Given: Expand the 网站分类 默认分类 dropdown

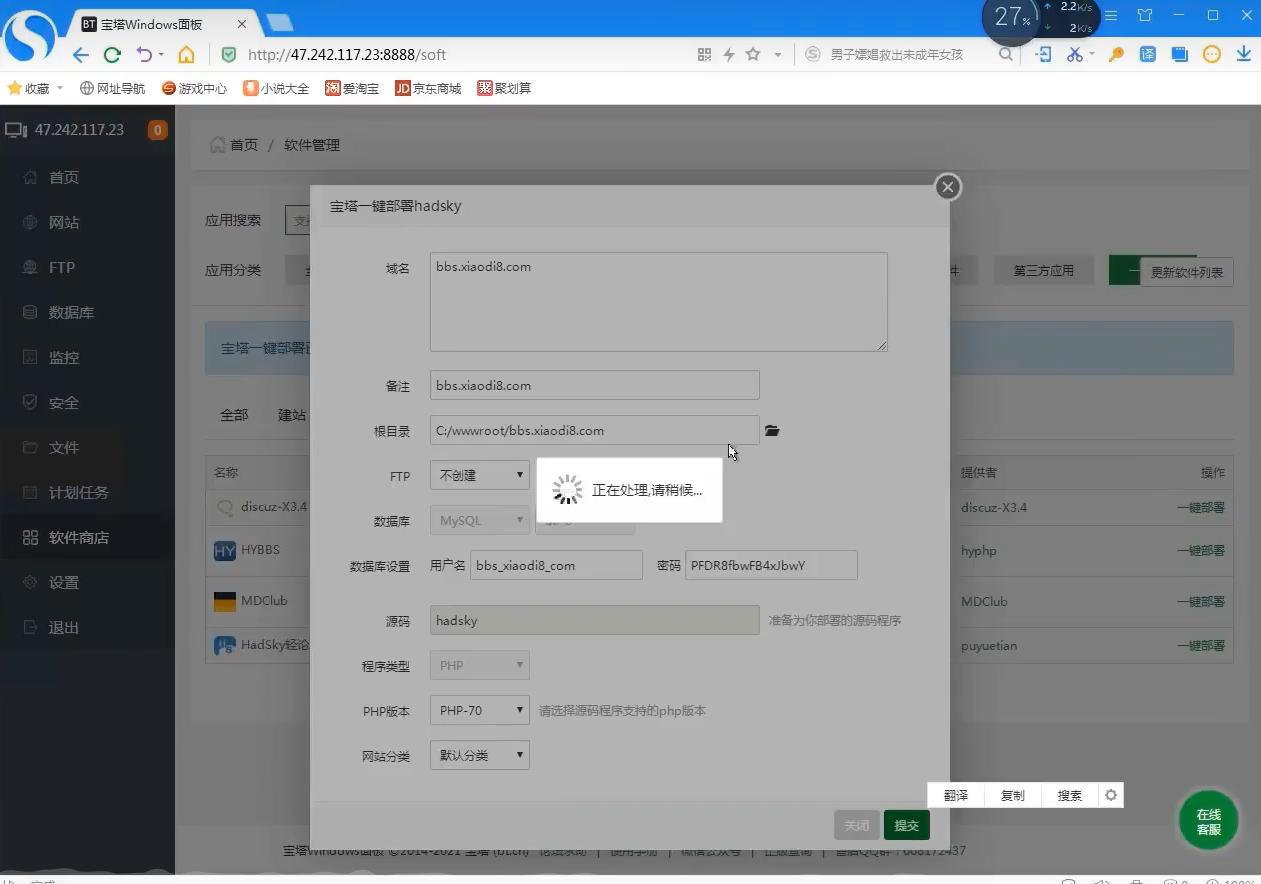Looking at the screenshot, I should coord(480,755).
